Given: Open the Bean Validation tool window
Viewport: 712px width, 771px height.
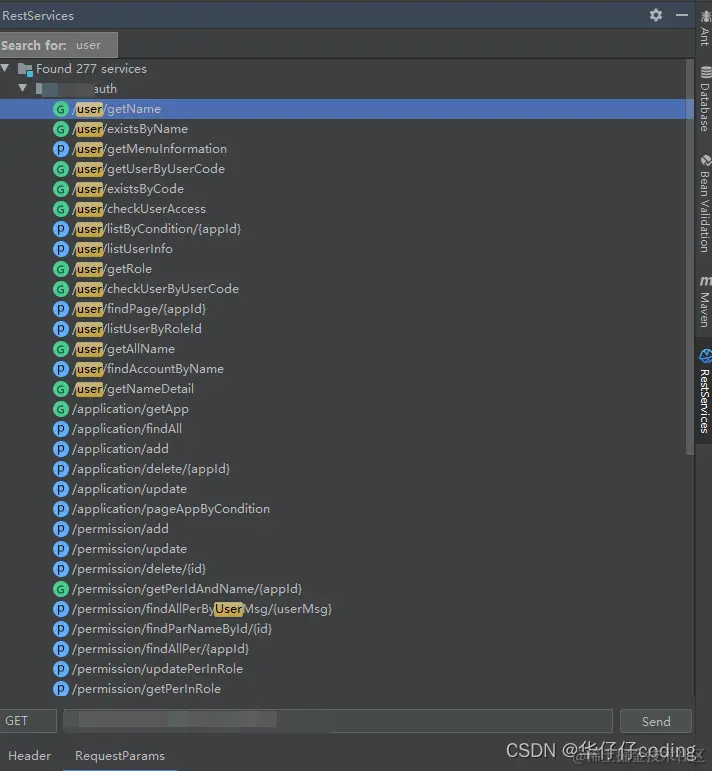Looking at the screenshot, I should (705, 204).
